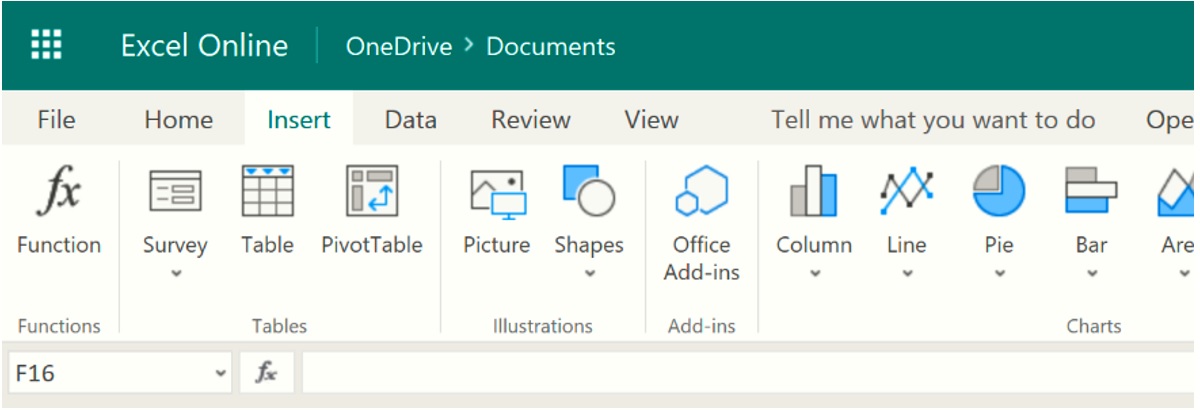Open the app launcher waffle icon

46,45
